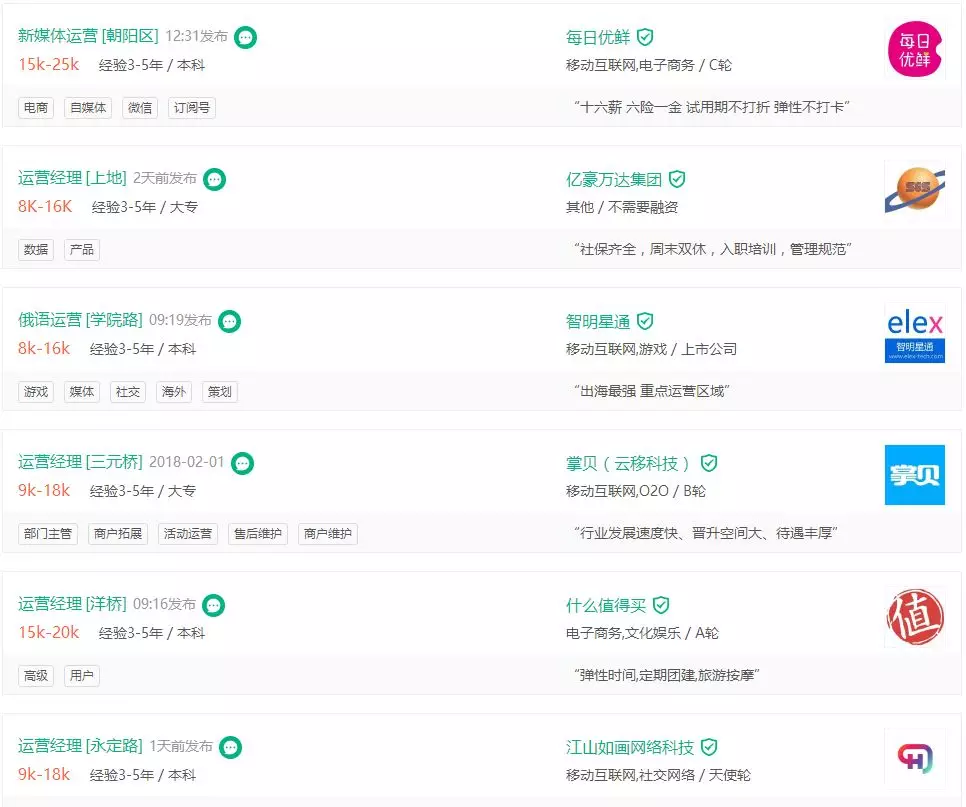This screenshot has height=807, width=966.
Task: Click verified shield icon beside 每日优鲜
Action: click(x=644, y=38)
